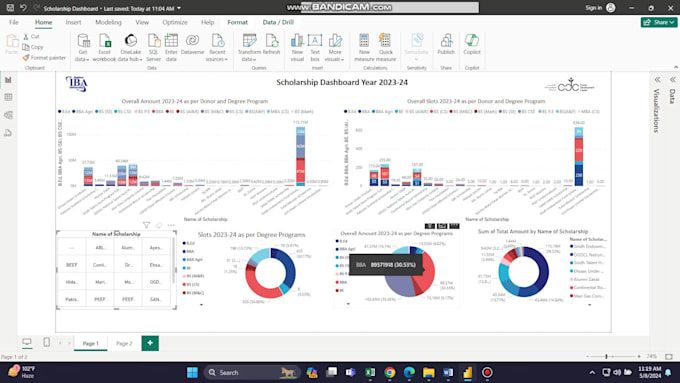This screenshot has width=680, height=383.
Task: Expand the Data pane chevron
Action: (673, 80)
